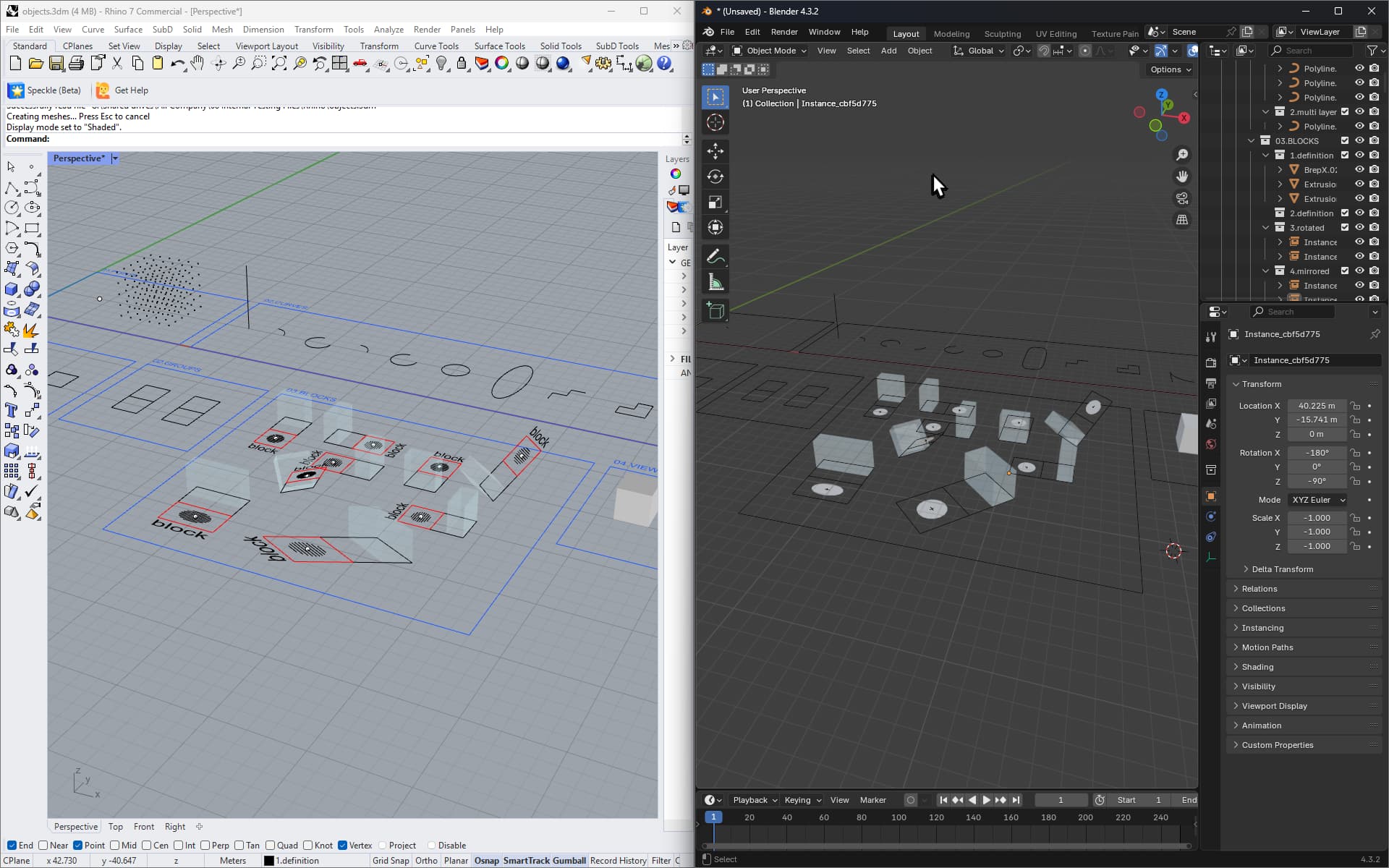The height and width of the screenshot is (868, 1389).
Task: Click the padlock Lock icon in Rhino
Action: (462, 64)
